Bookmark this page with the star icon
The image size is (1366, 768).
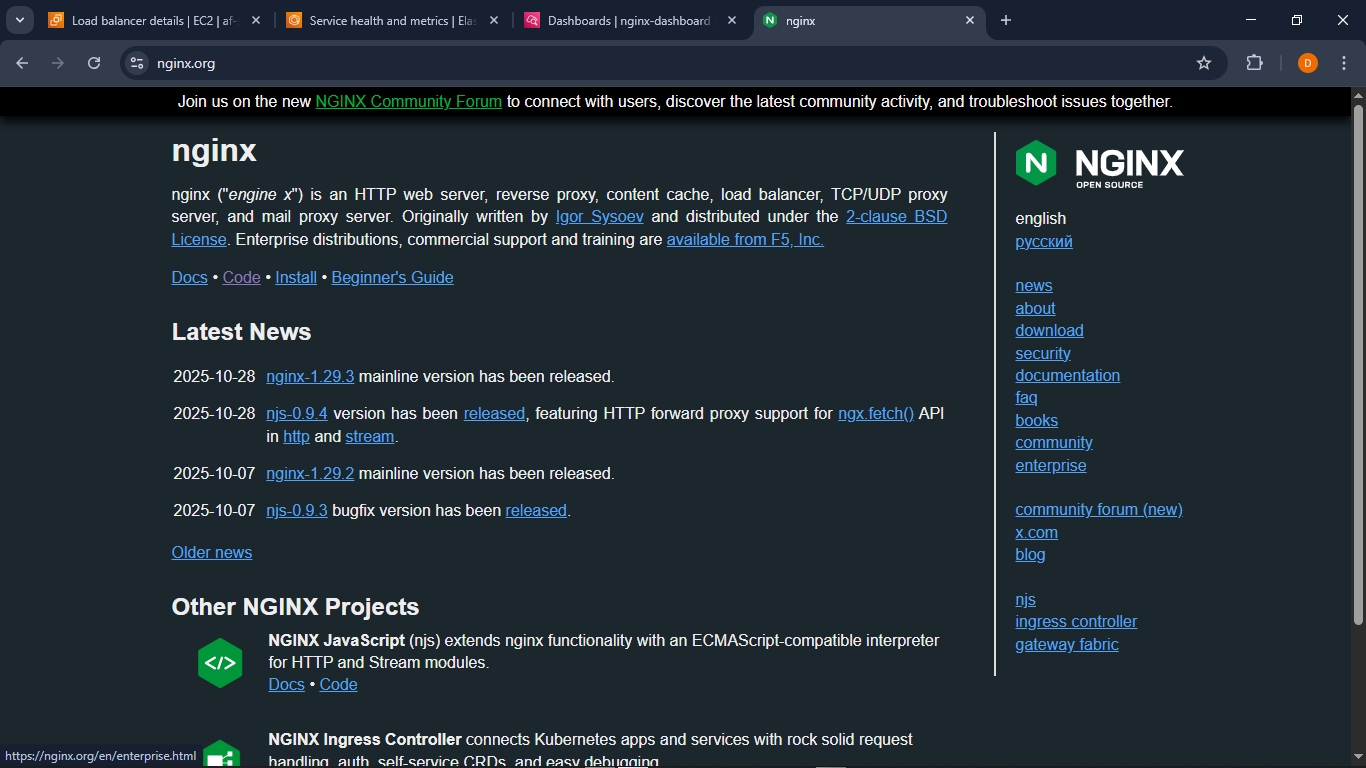(1204, 62)
